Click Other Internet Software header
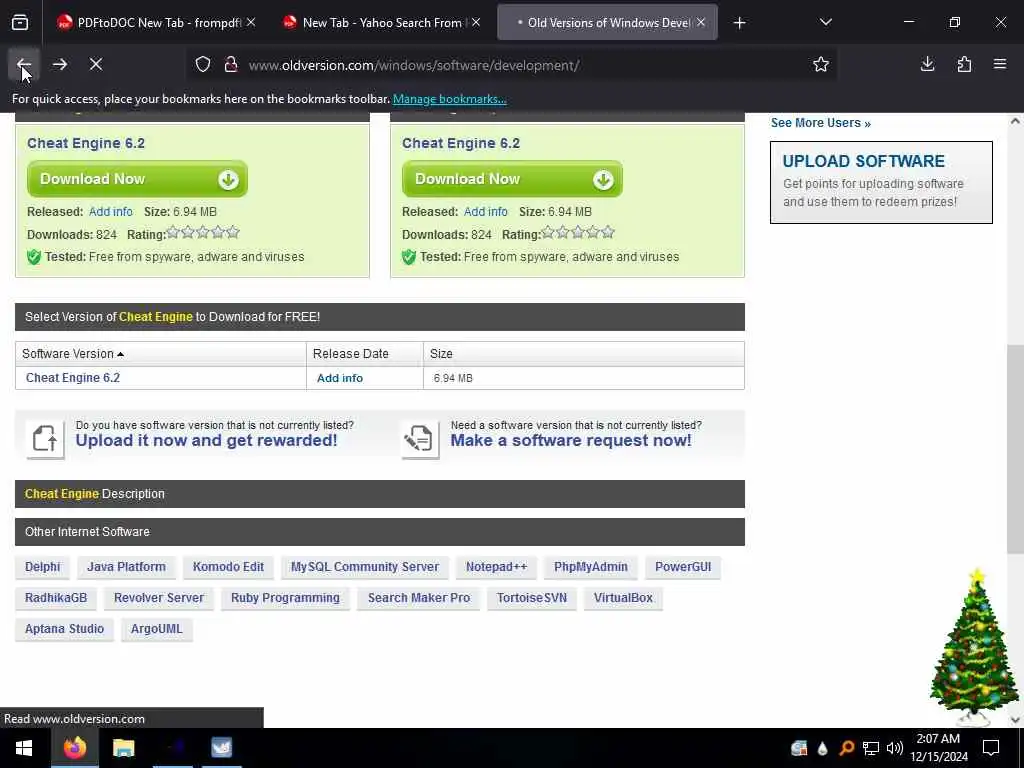The width and height of the screenshot is (1024, 768). [379, 532]
